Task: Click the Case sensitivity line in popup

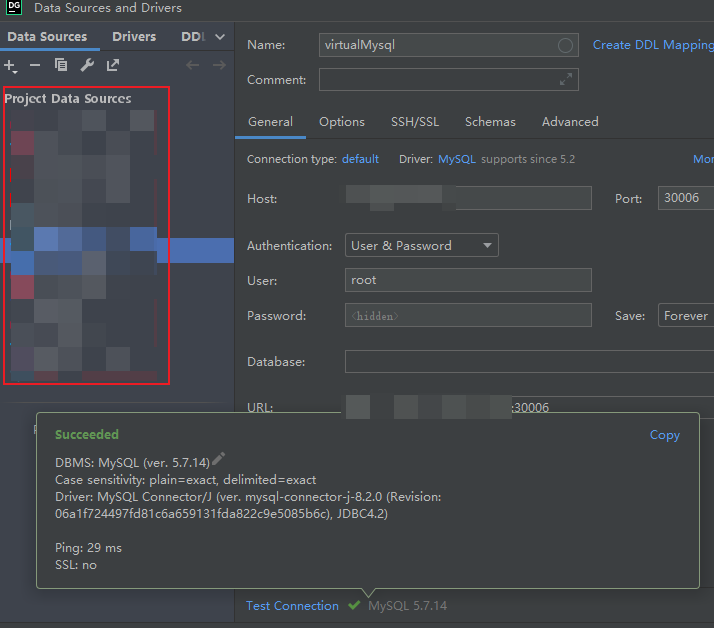Action: [x=185, y=480]
